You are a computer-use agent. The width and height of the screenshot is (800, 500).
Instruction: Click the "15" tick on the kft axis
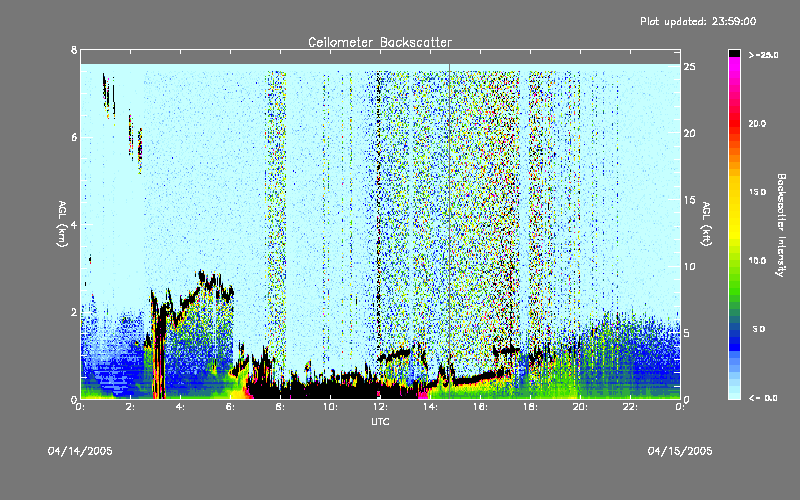[689, 200]
